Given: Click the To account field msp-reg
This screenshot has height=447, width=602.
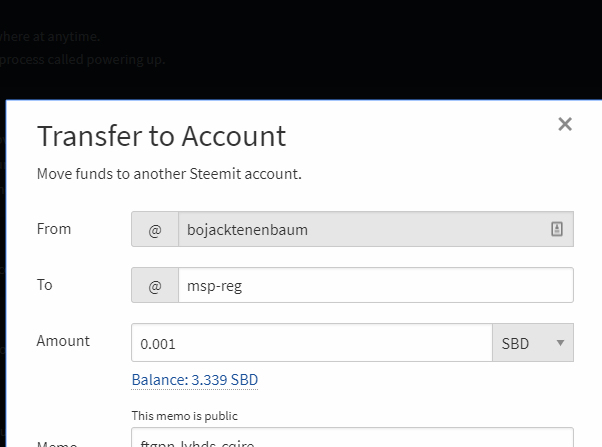Looking at the screenshot, I should (x=376, y=285).
